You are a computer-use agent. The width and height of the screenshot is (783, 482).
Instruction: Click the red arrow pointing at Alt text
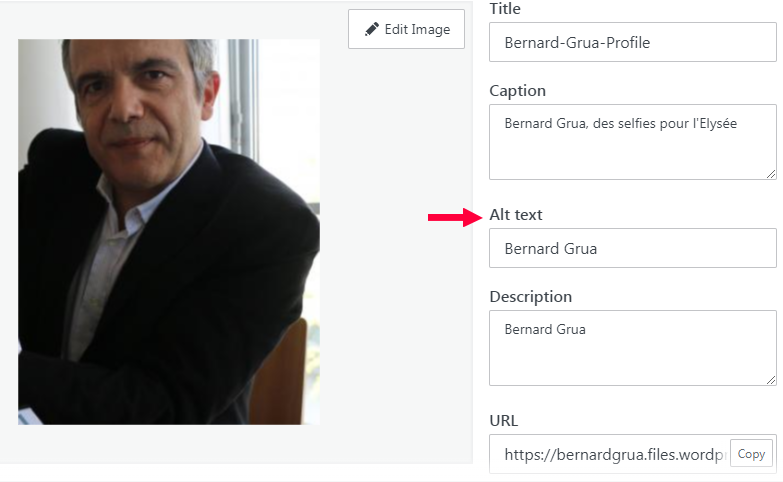(455, 217)
